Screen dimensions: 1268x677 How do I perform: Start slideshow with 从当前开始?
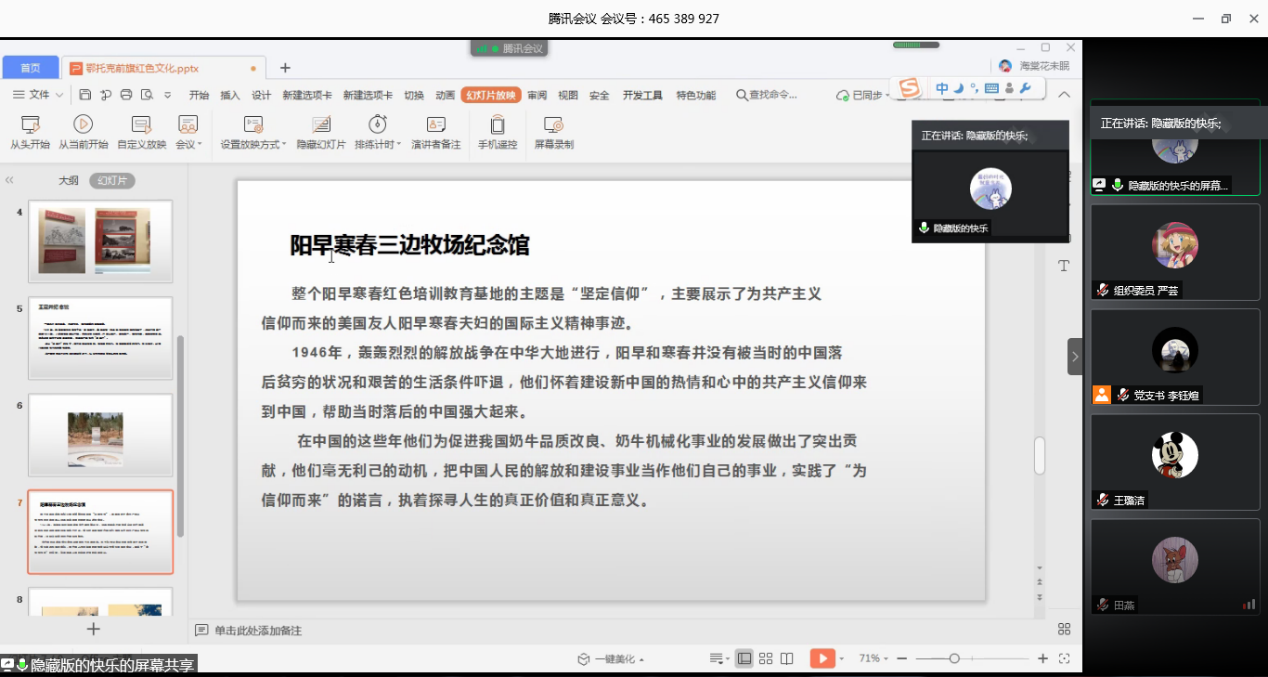pos(83,125)
